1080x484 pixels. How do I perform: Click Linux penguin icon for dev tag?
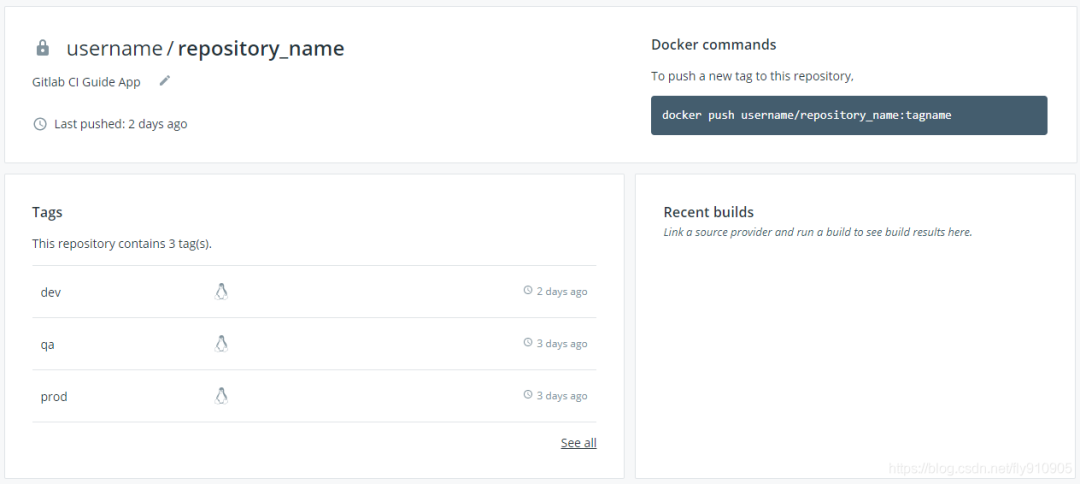pyautogui.click(x=222, y=291)
